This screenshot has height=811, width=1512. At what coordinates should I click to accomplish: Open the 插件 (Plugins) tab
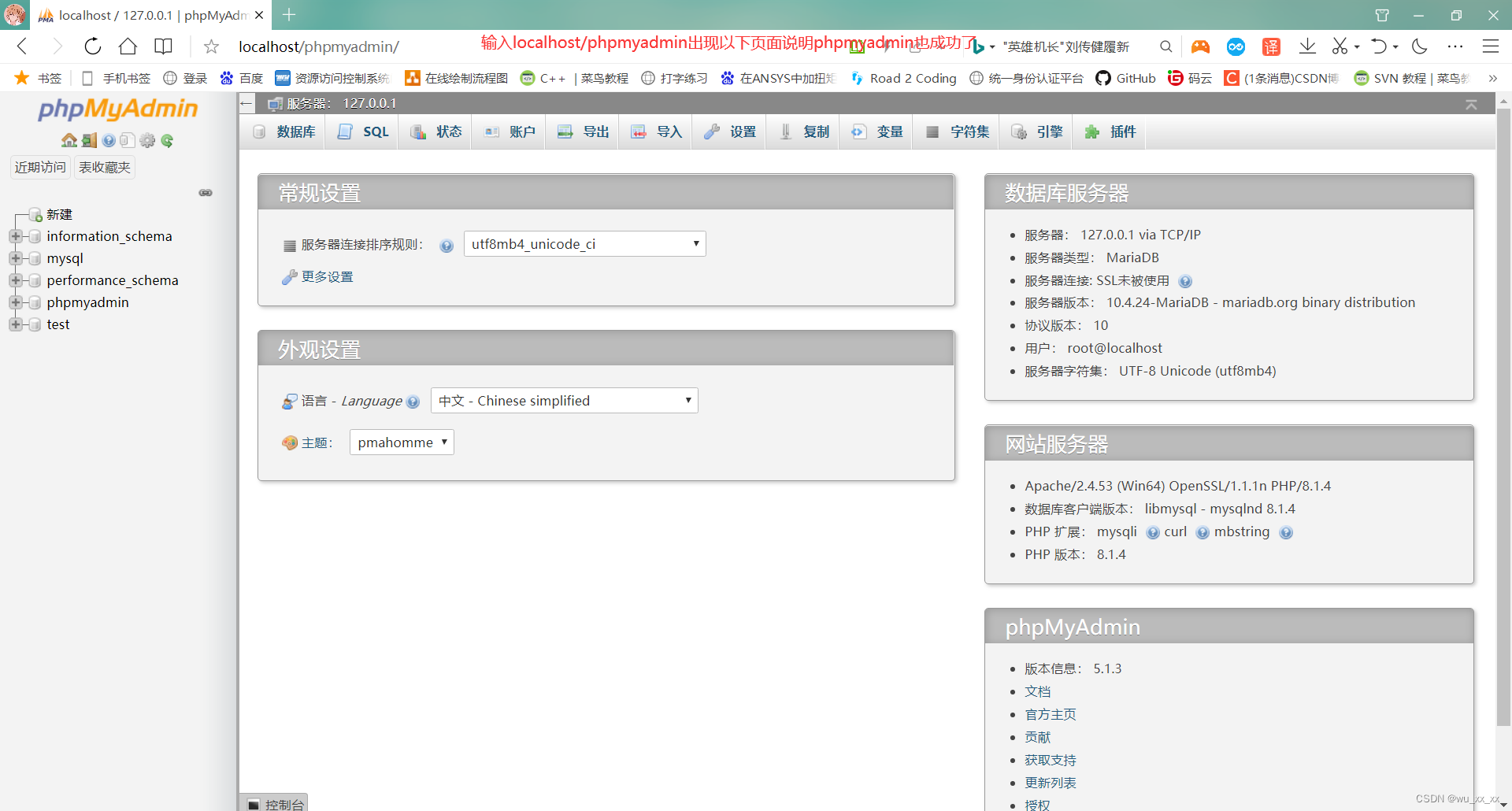click(1109, 131)
